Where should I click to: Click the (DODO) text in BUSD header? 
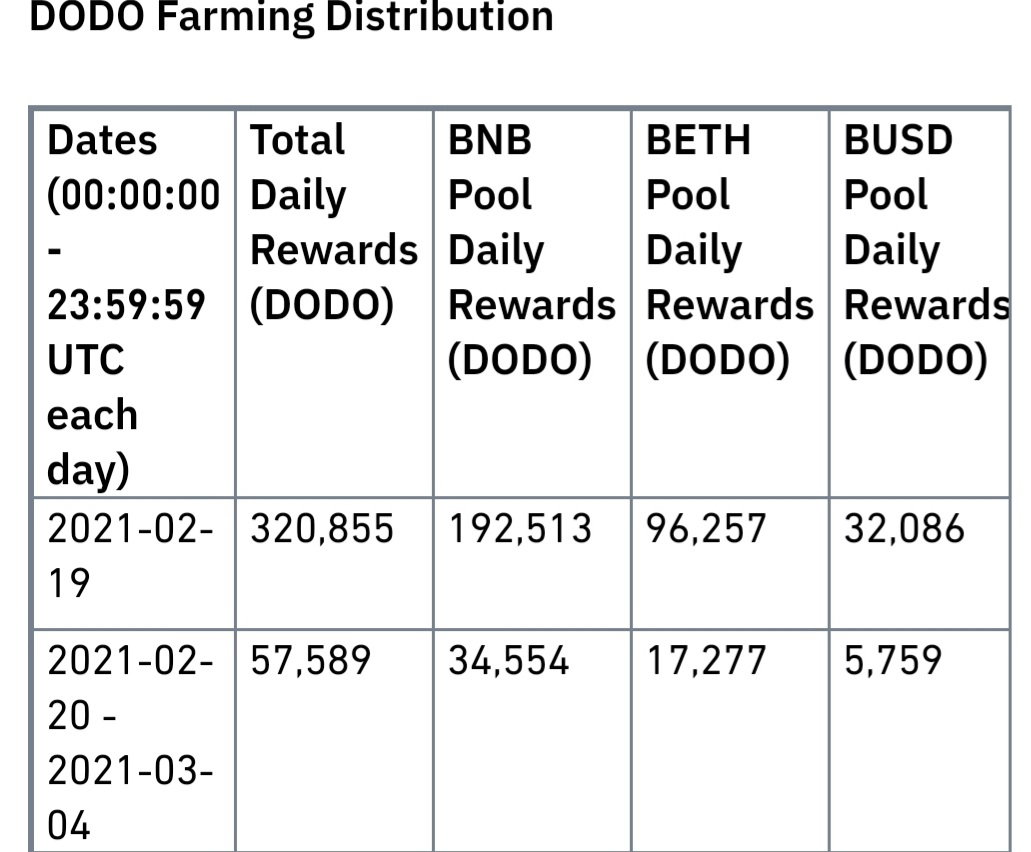coord(915,361)
